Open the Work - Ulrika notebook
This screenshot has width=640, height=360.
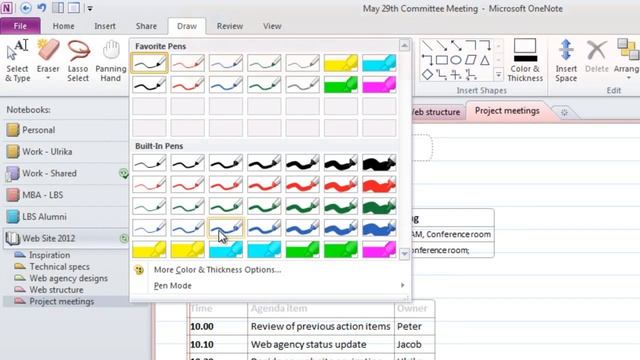(65, 151)
